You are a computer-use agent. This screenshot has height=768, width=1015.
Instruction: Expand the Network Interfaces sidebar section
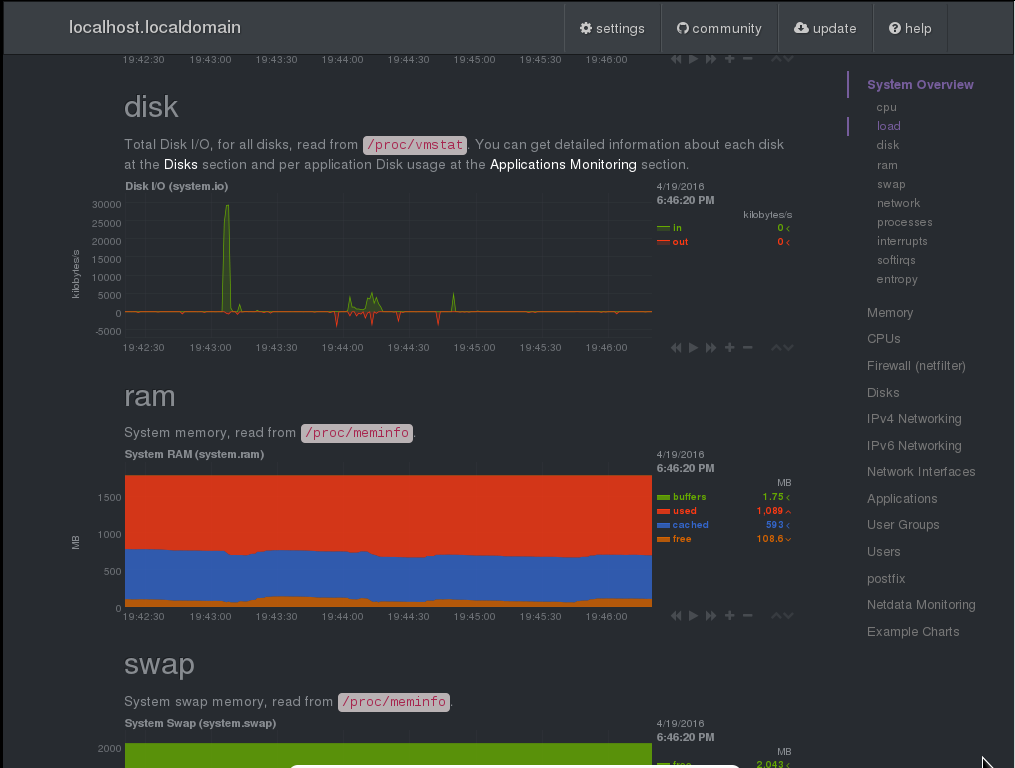pyautogui.click(x=921, y=472)
